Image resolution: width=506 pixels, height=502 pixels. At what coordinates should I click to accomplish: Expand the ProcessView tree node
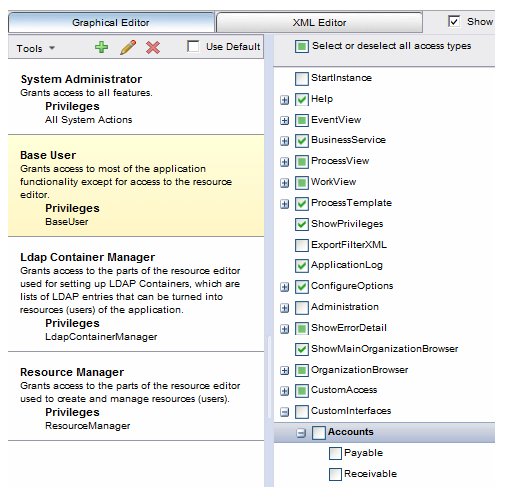(x=284, y=162)
